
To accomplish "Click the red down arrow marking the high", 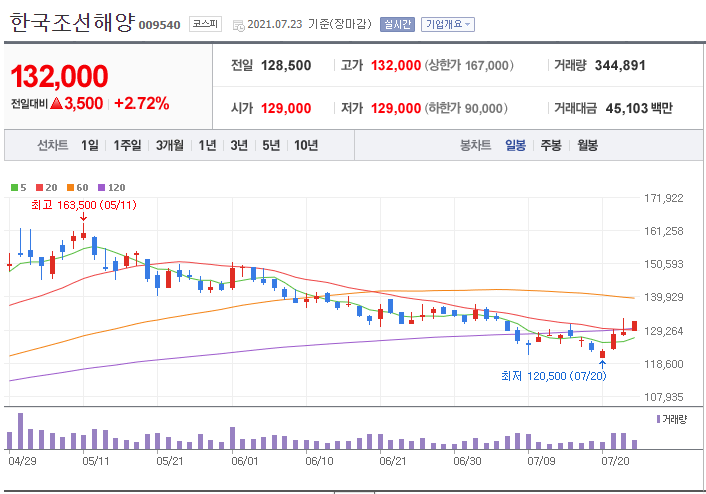I will 83,217.
